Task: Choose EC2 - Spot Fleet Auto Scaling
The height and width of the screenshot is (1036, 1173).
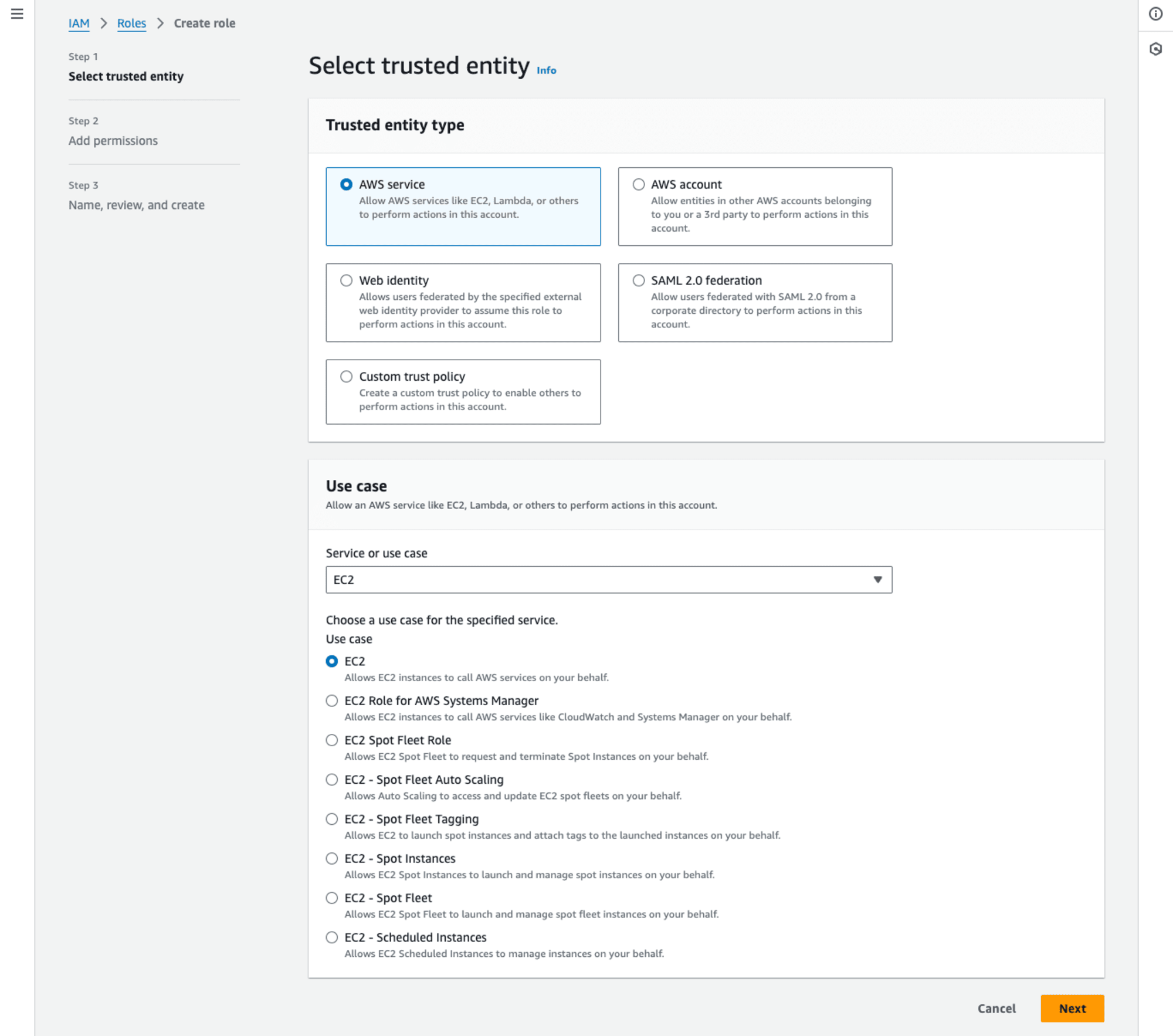Action: [x=332, y=780]
